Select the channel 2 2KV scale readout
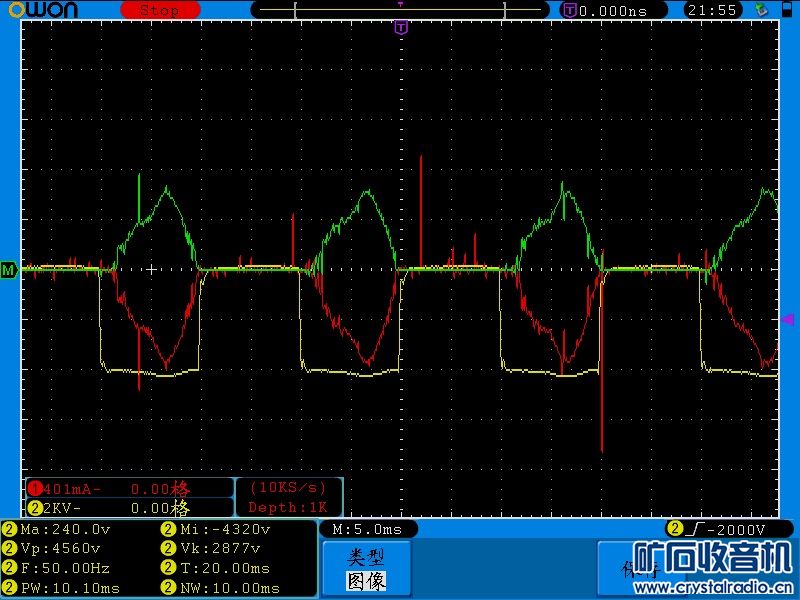800x600 pixels. pyautogui.click(x=108, y=507)
